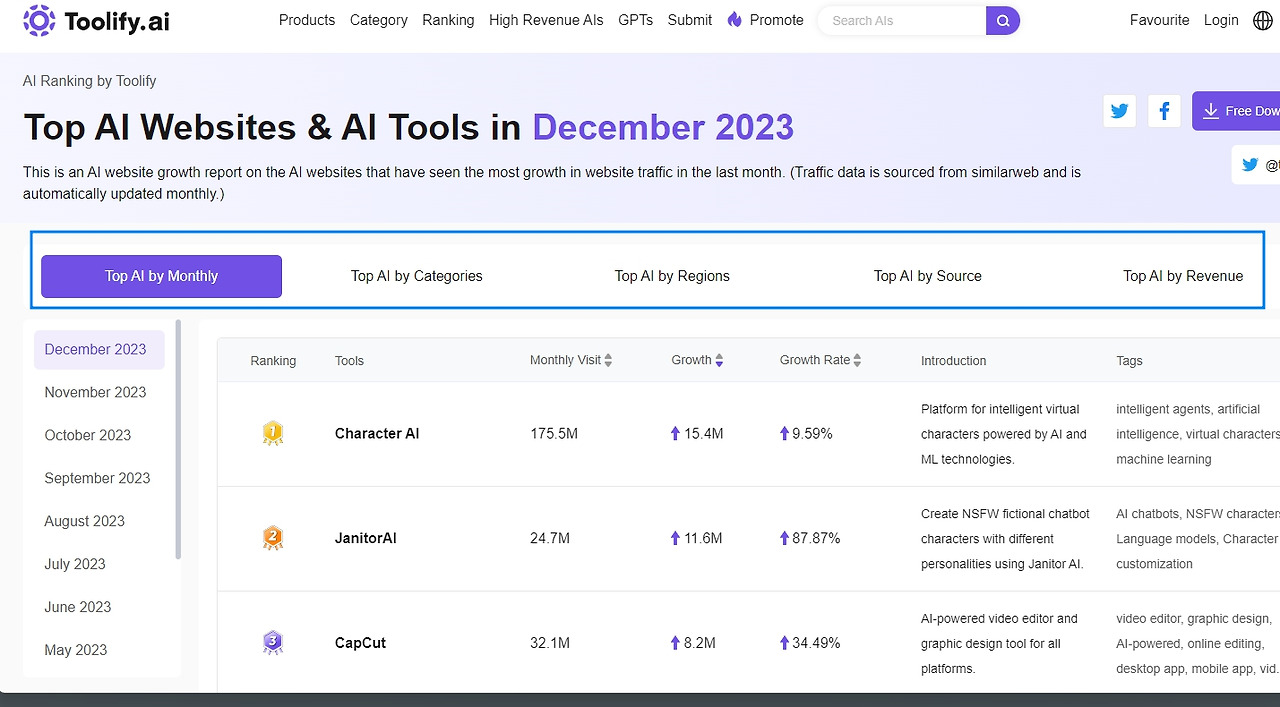Share report via Twitter icon button
Image resolution: width=1280 pixels, height=707 pixels.
pyautogui.click(x=1120, y=111)
